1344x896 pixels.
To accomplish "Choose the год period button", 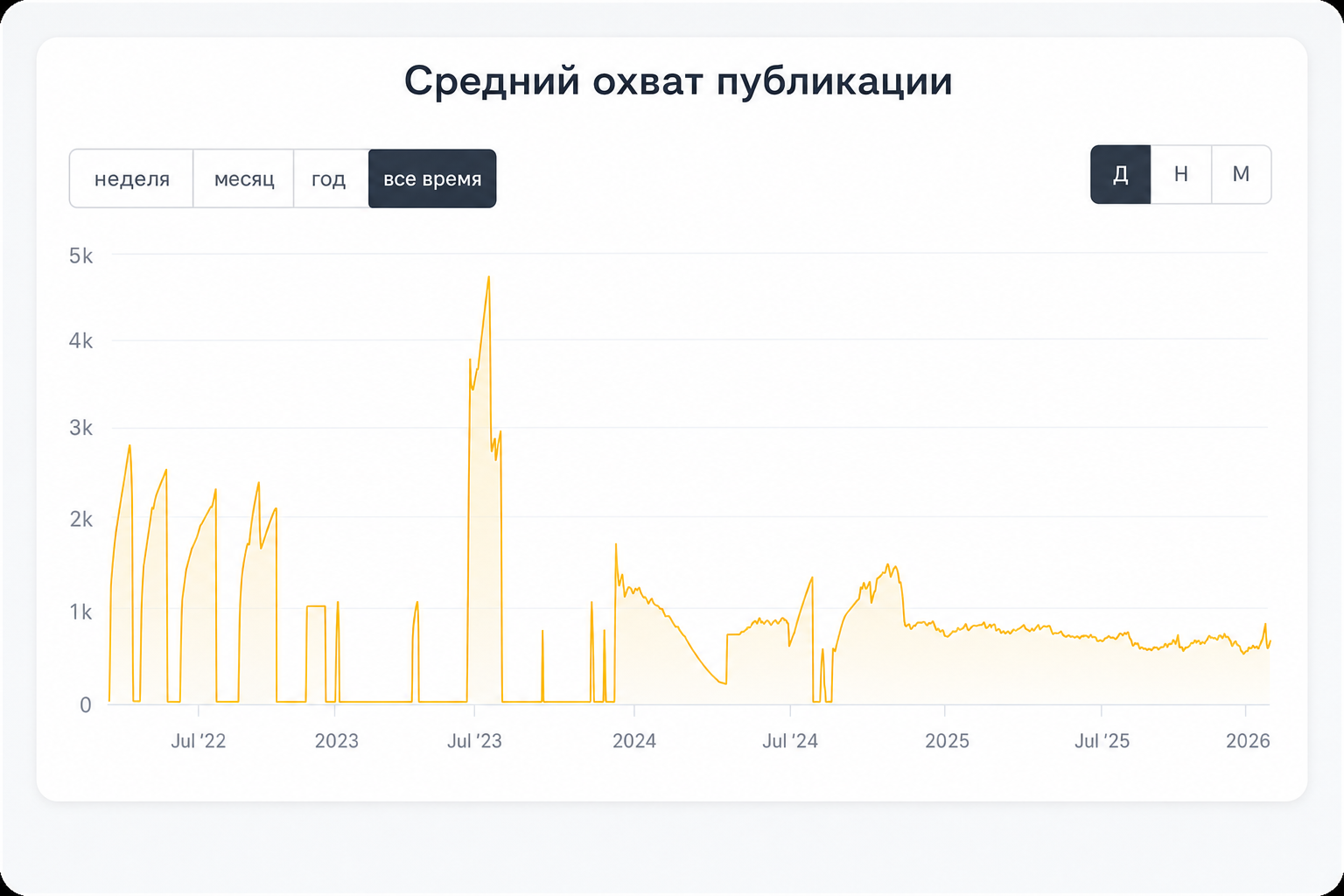I will click(x=329, y=178).
